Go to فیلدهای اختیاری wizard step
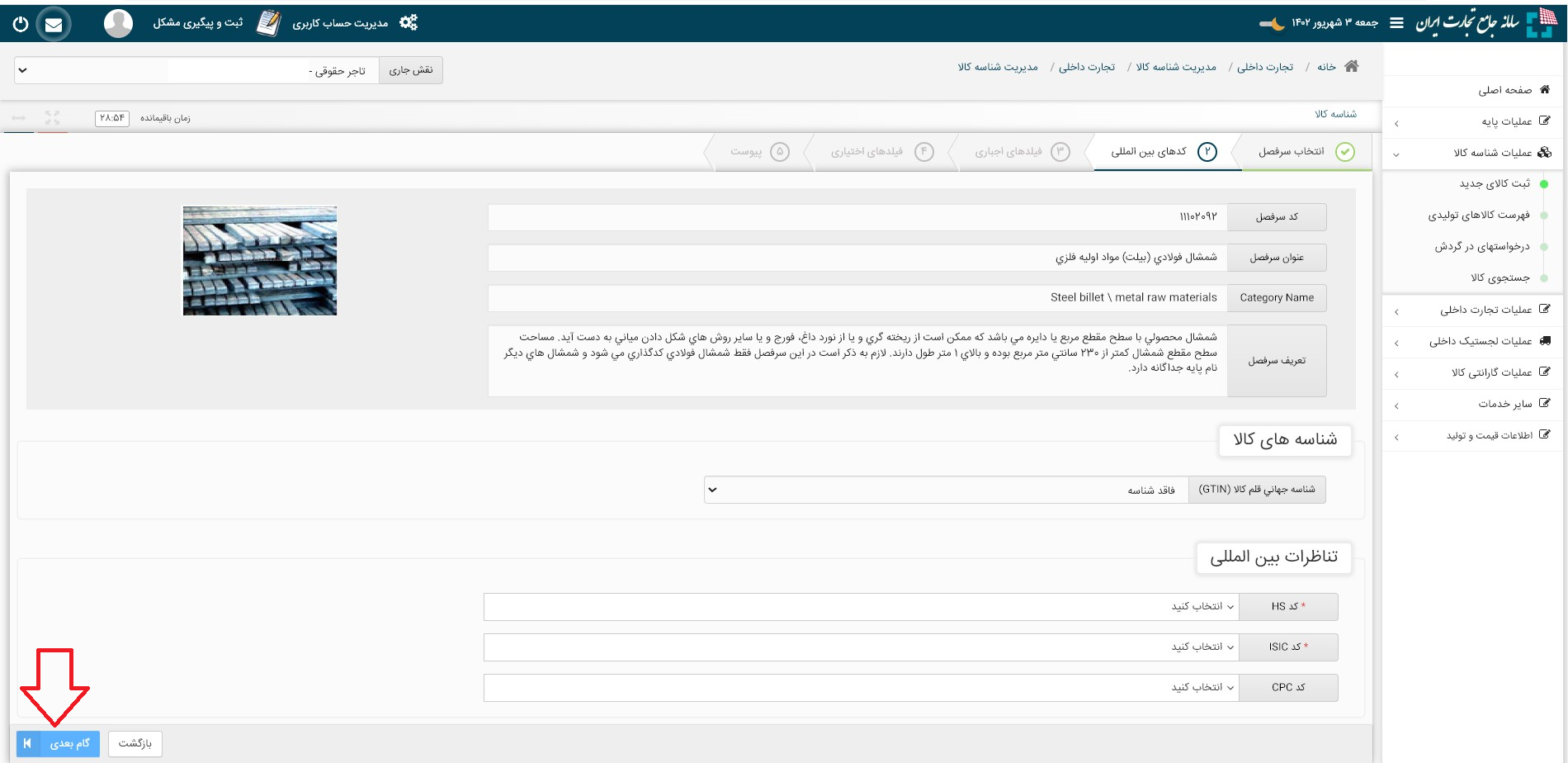This screenshot has height=763, width=1568. point(881,152)
